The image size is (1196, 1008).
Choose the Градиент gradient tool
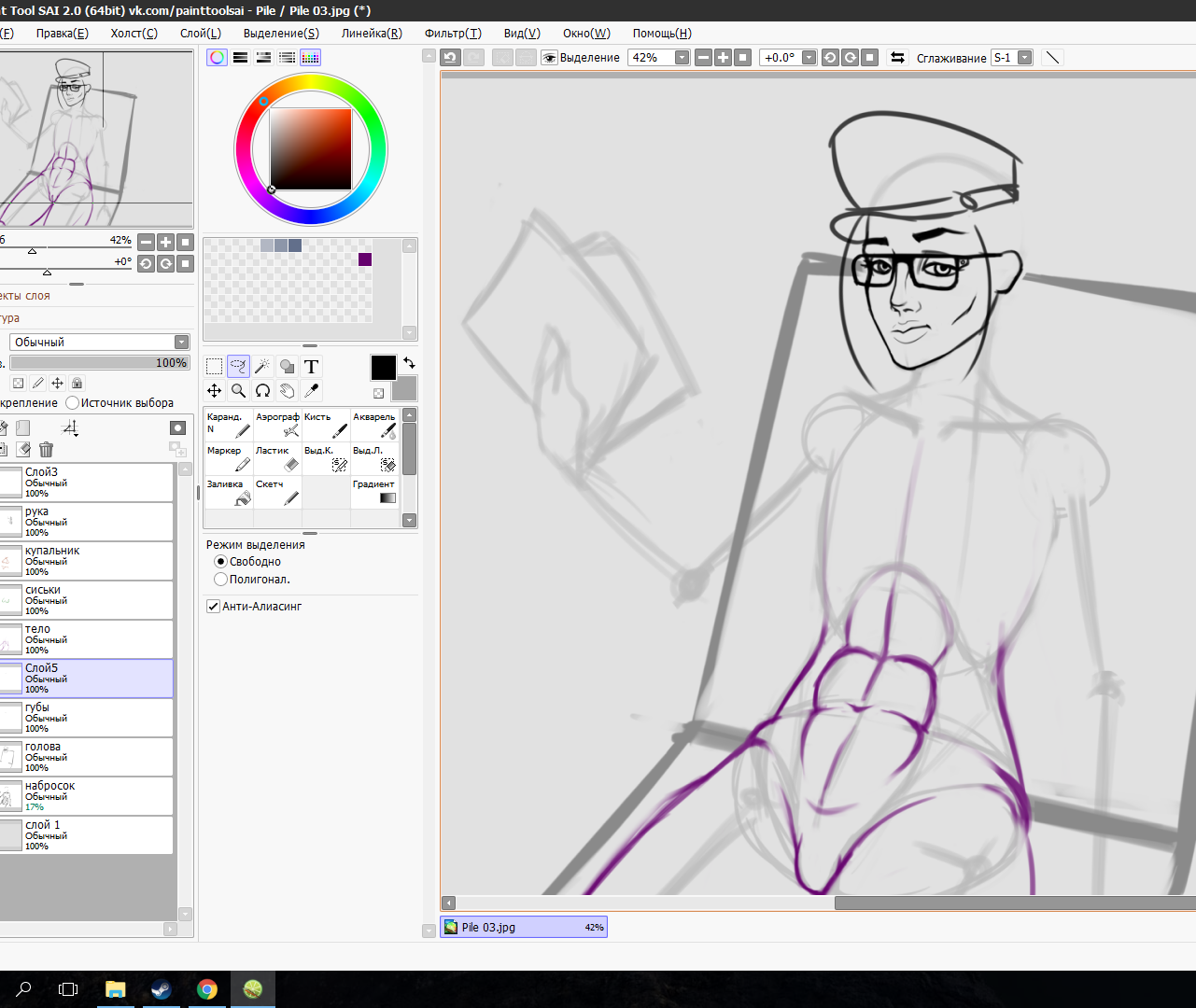point(374,492)
